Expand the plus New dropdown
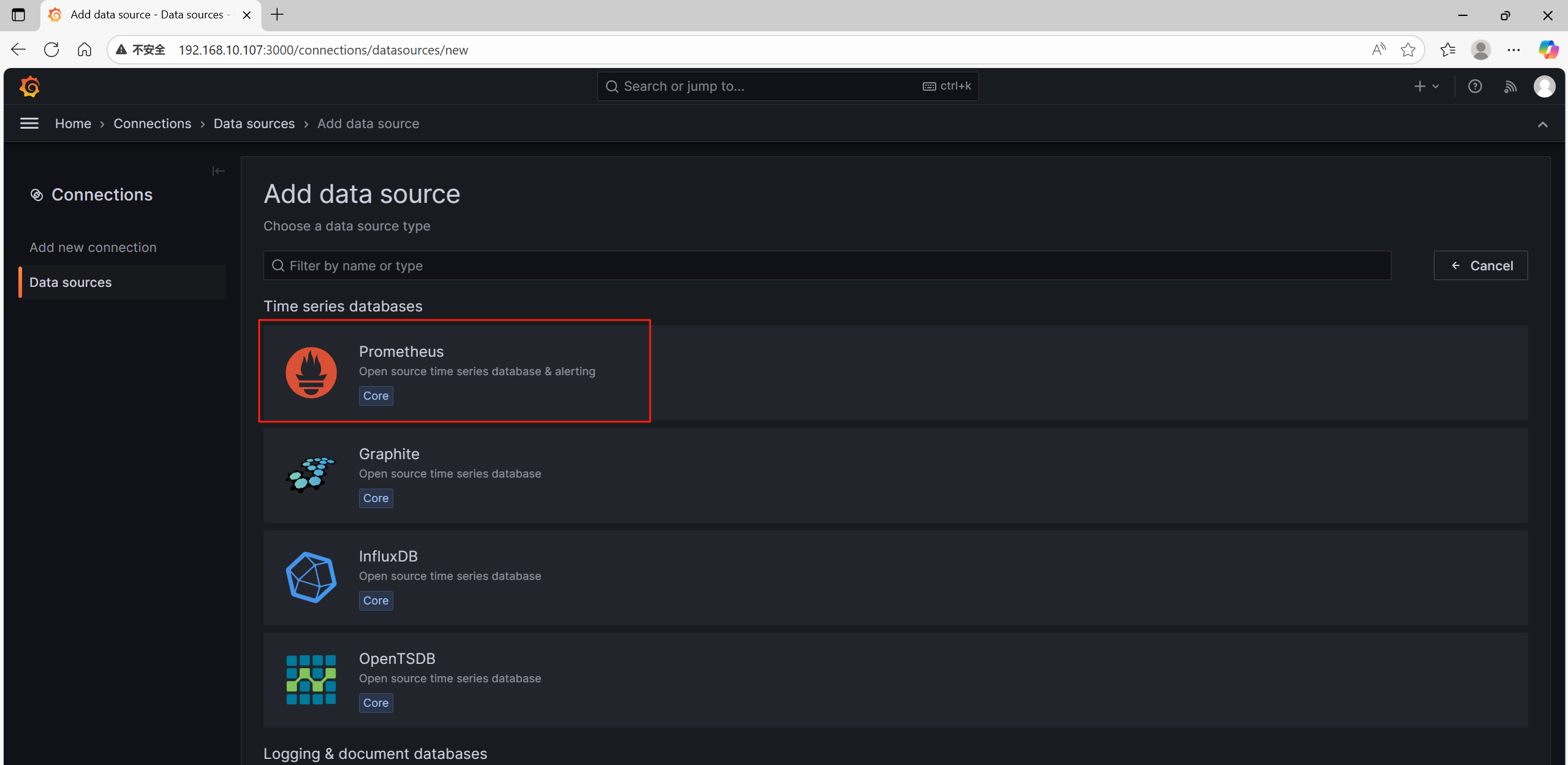The height and width of the screenshot is (765, 1568). (x=1426, y=86)
